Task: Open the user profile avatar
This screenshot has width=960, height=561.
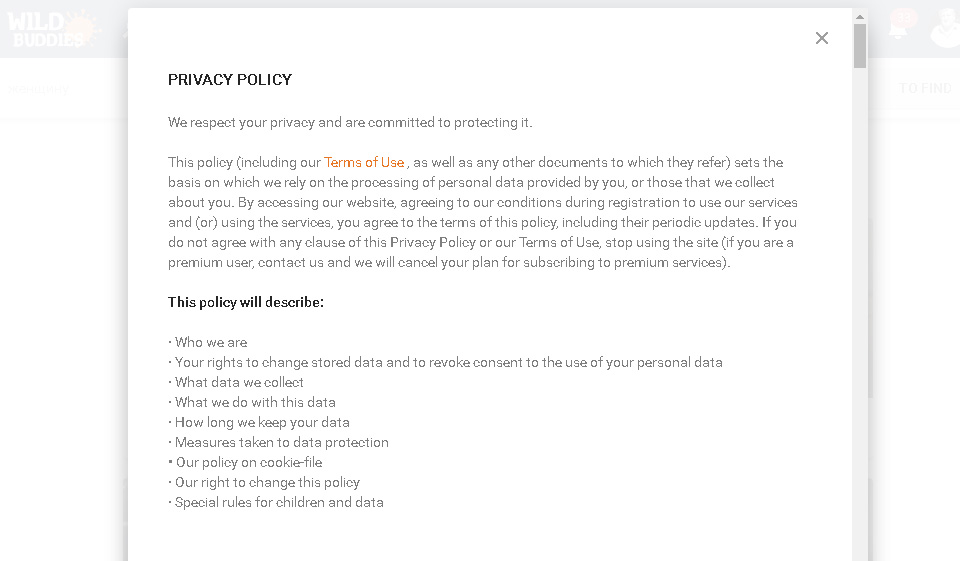Action: point(945,28)
